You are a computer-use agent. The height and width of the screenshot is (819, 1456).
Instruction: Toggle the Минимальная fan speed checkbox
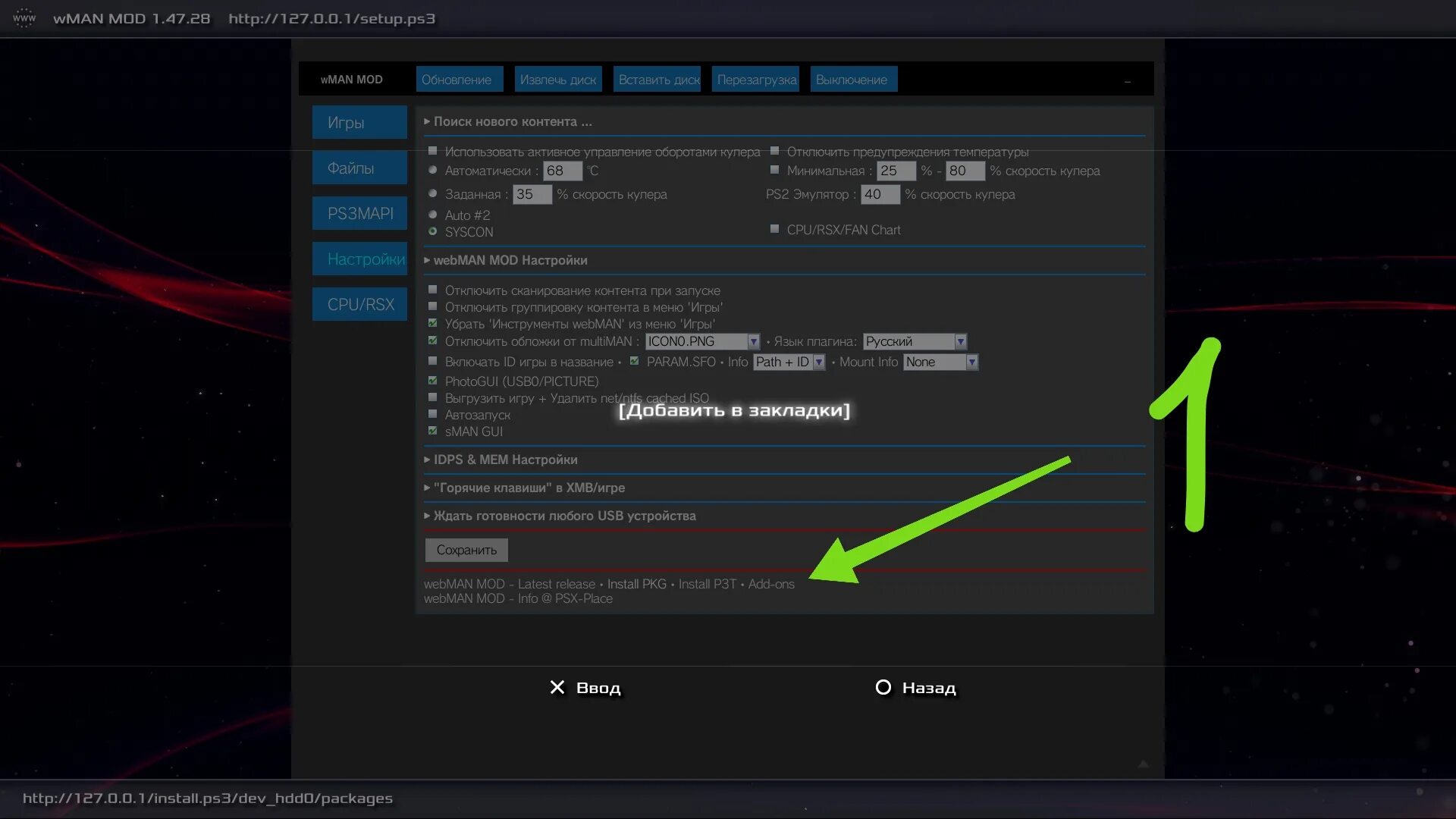774,170
